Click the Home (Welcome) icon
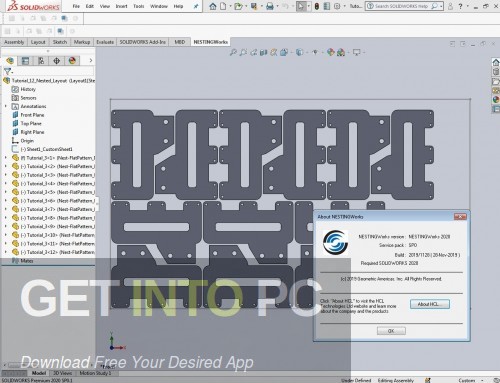Image resolution: width=500 pixels, height=383 pixels. coord(213,6)
